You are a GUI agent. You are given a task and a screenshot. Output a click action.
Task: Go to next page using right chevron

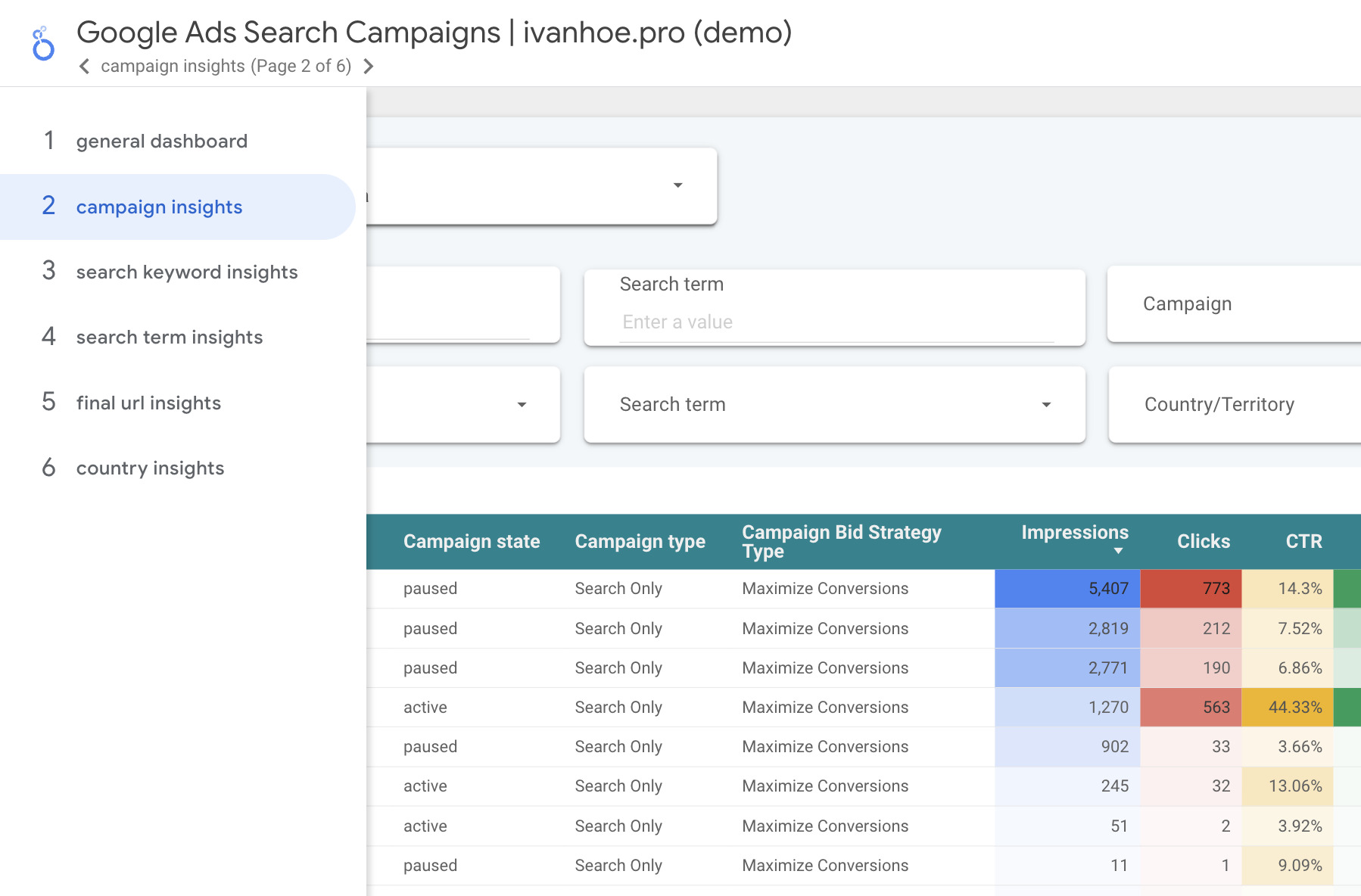click(x=369, y=67)
